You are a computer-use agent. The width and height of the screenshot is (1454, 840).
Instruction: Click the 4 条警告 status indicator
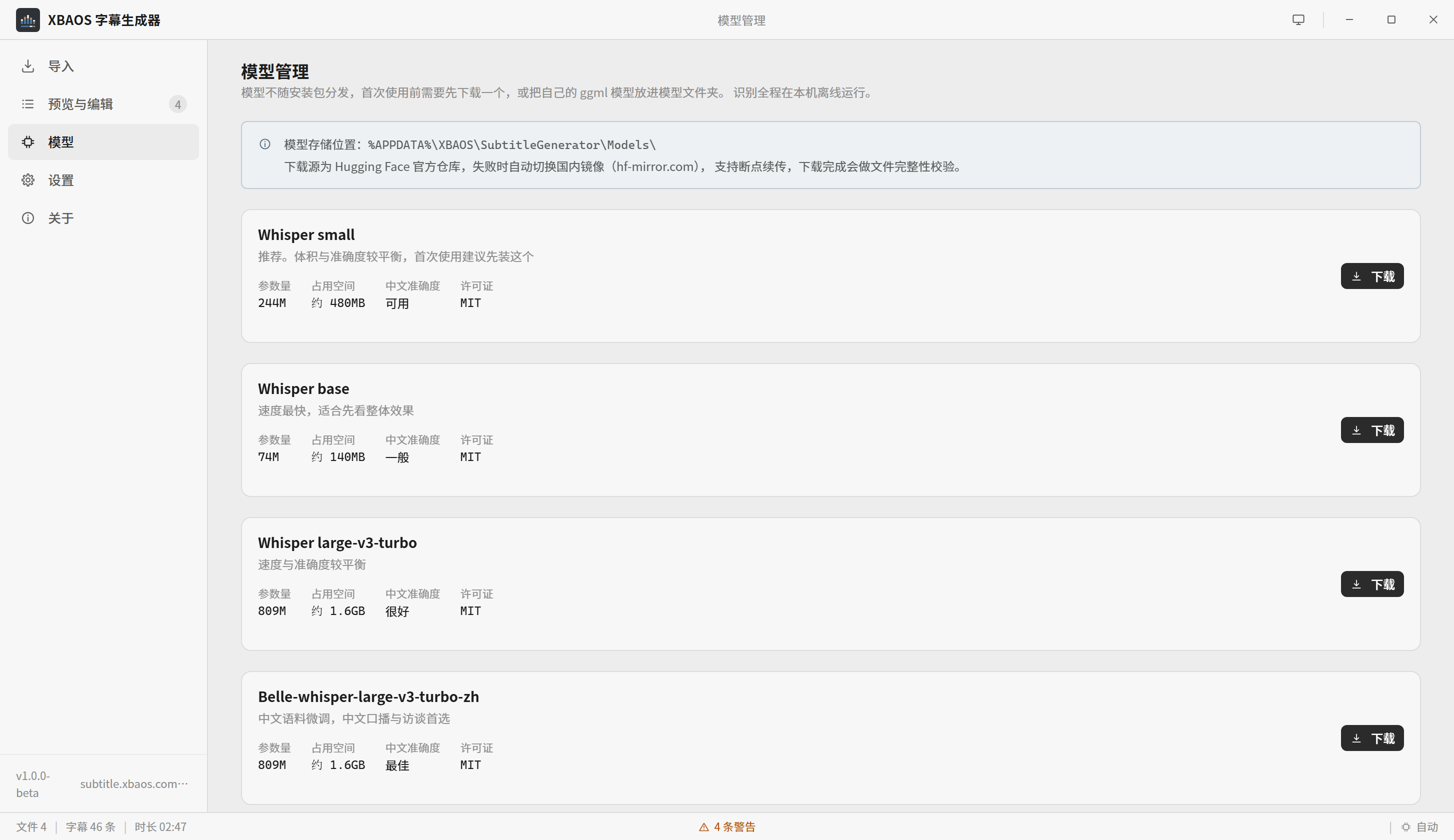(x=726, y=826)
